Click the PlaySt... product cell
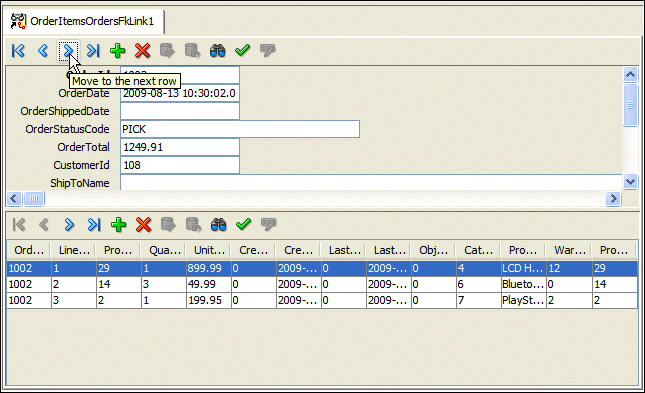645x393 pixels. (x=523, y=300)
